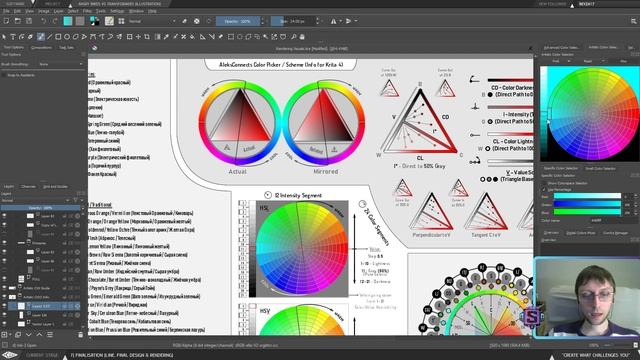Viewport: 640px width, 360px height.
Task: Open the Advanced Color Selector tab
Action: pos(561,47)
